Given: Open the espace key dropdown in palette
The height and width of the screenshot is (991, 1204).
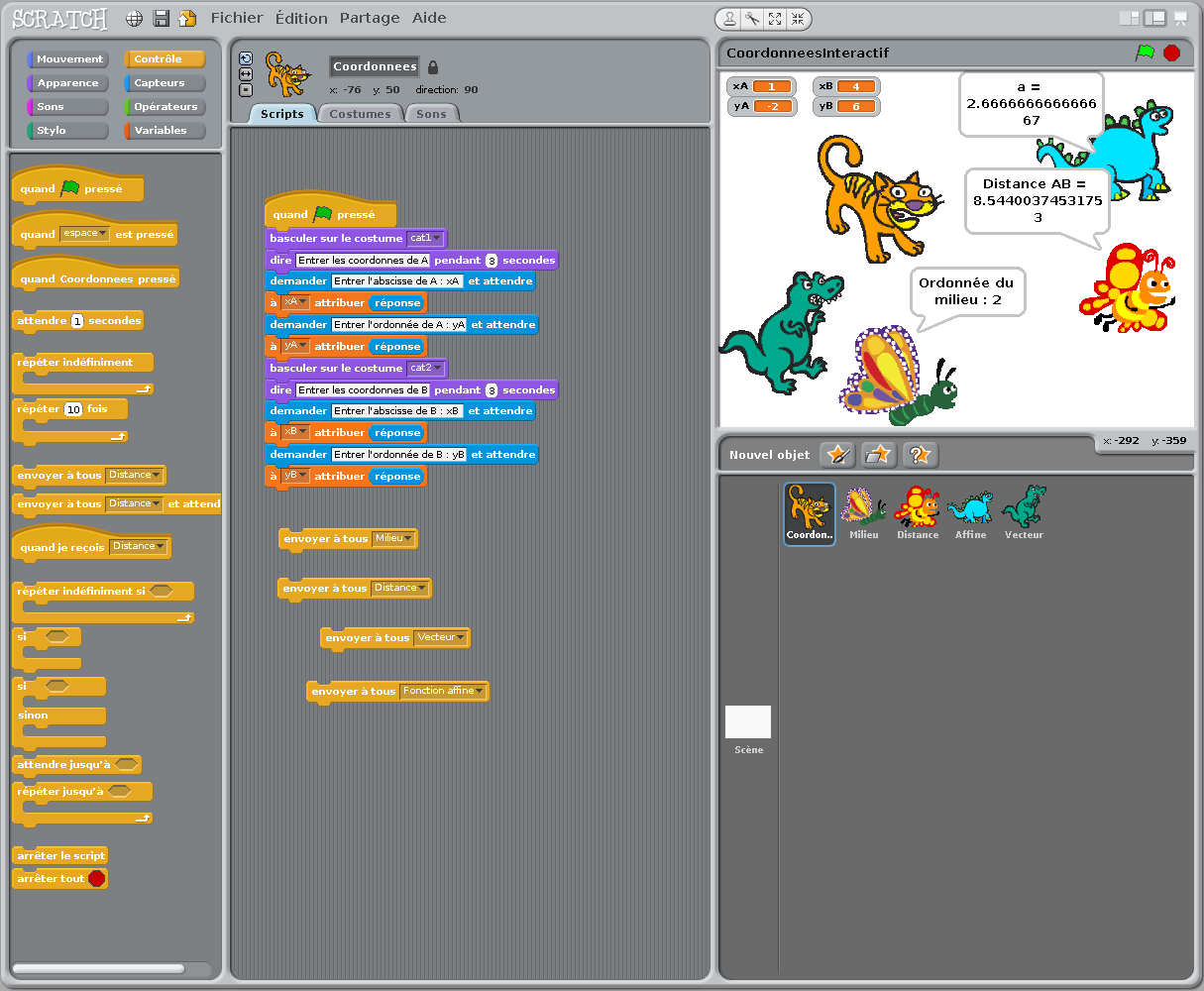Looking at the screenshot, I should (85, 234).
